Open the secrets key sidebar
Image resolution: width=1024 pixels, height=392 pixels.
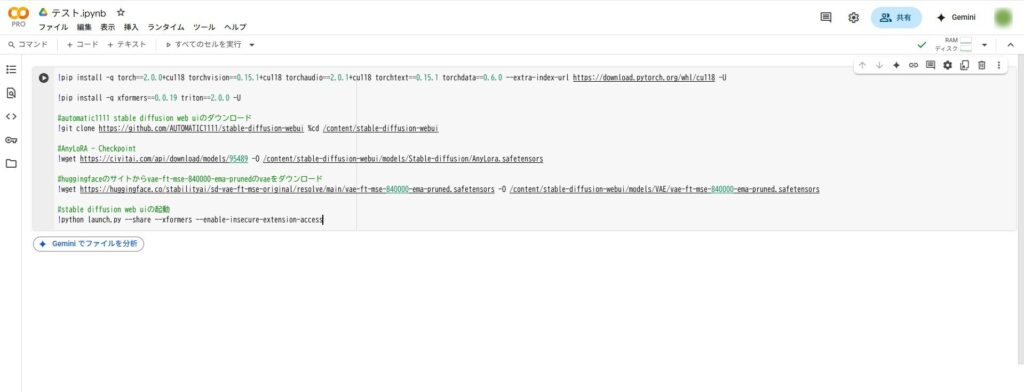[11, 140]
